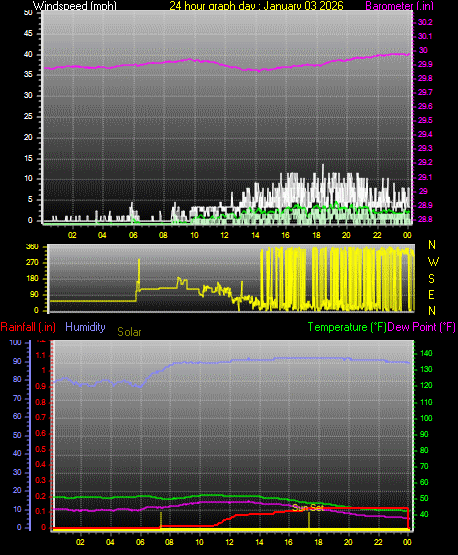Click the S wind direction label
The width and height of the screenshot is (458, 555).
(x=431, y=279)
